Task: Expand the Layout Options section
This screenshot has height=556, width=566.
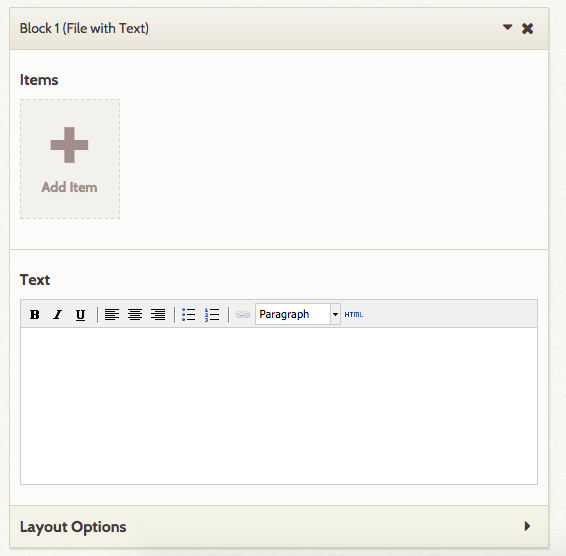Action: 527,526
